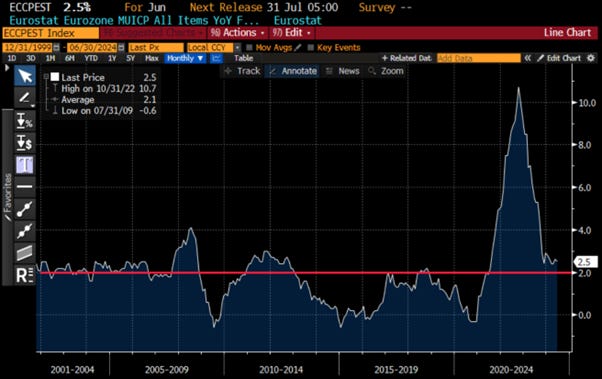Select the channel shading tool
Viewport: 602px width, 379px height.
pos(25,253)
